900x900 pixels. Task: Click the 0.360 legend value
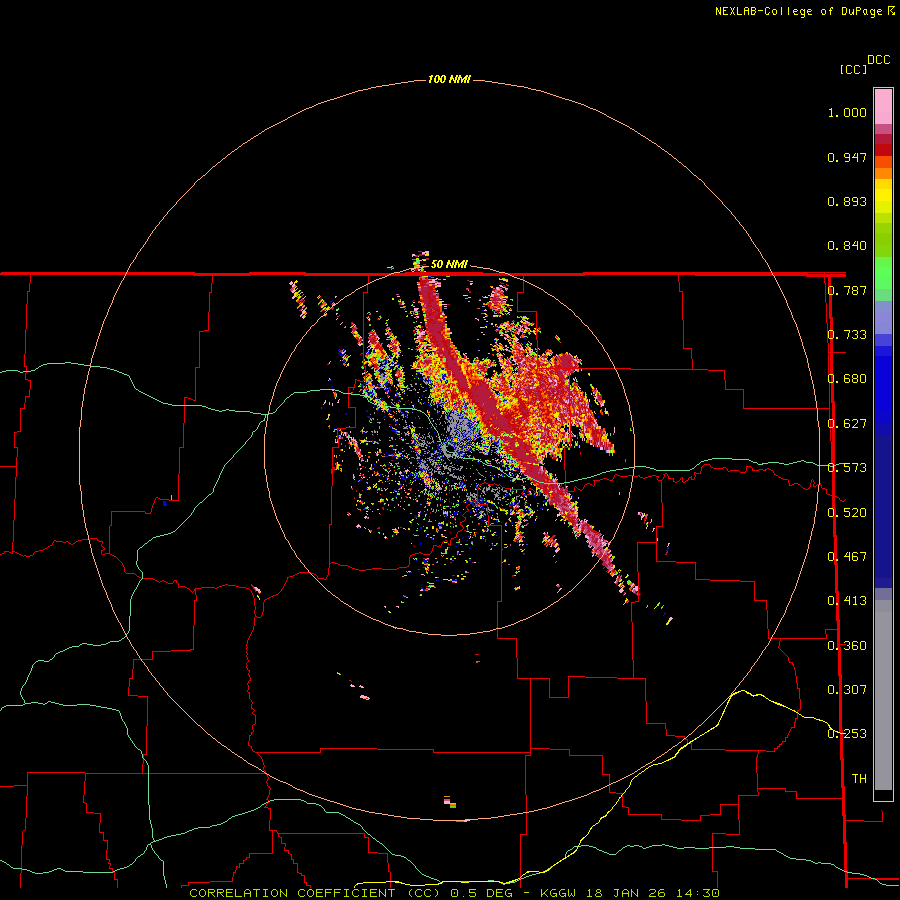pos(847,646)
